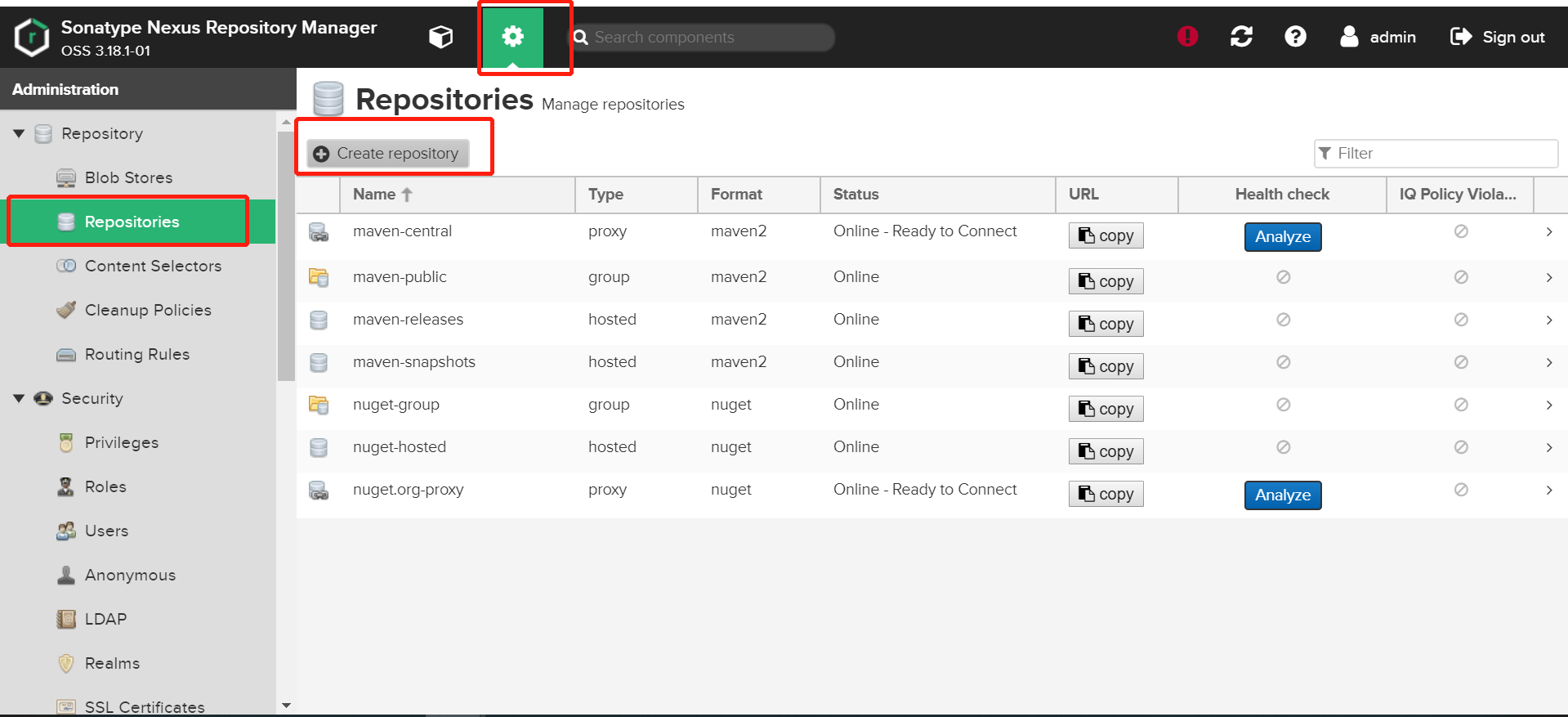The width and height of the screenshot is (1568, 717).
Task: Open Blob Stores in sidebar
Action: [x=128, y=177]
